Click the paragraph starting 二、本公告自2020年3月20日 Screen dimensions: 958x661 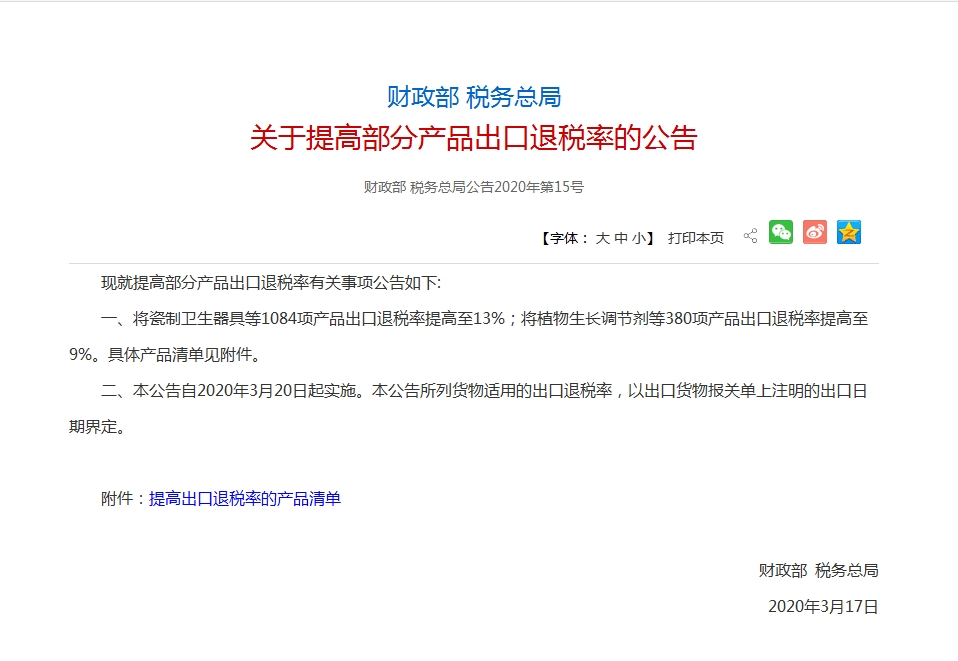pyautogui.click(x=468, y=409)
